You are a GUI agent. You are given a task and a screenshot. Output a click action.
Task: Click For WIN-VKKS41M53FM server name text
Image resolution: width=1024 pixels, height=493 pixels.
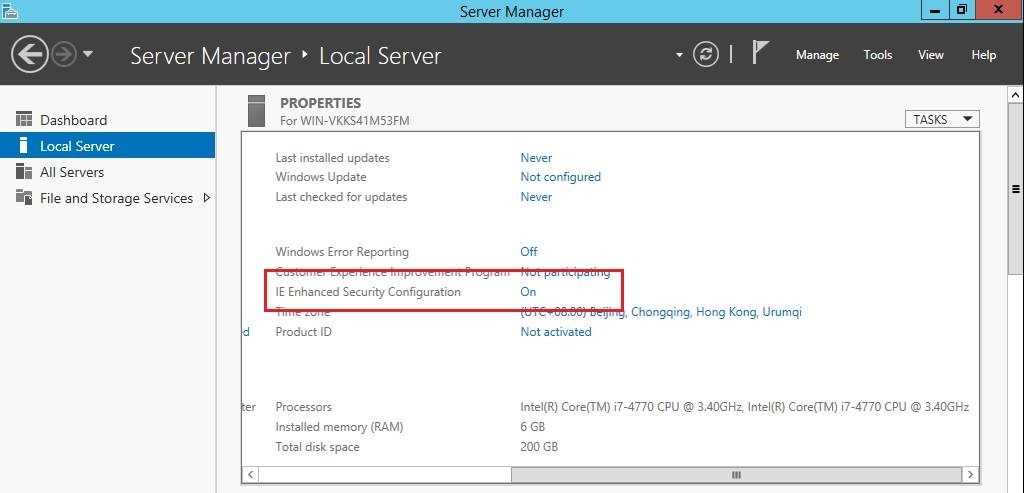coord(344,121)
